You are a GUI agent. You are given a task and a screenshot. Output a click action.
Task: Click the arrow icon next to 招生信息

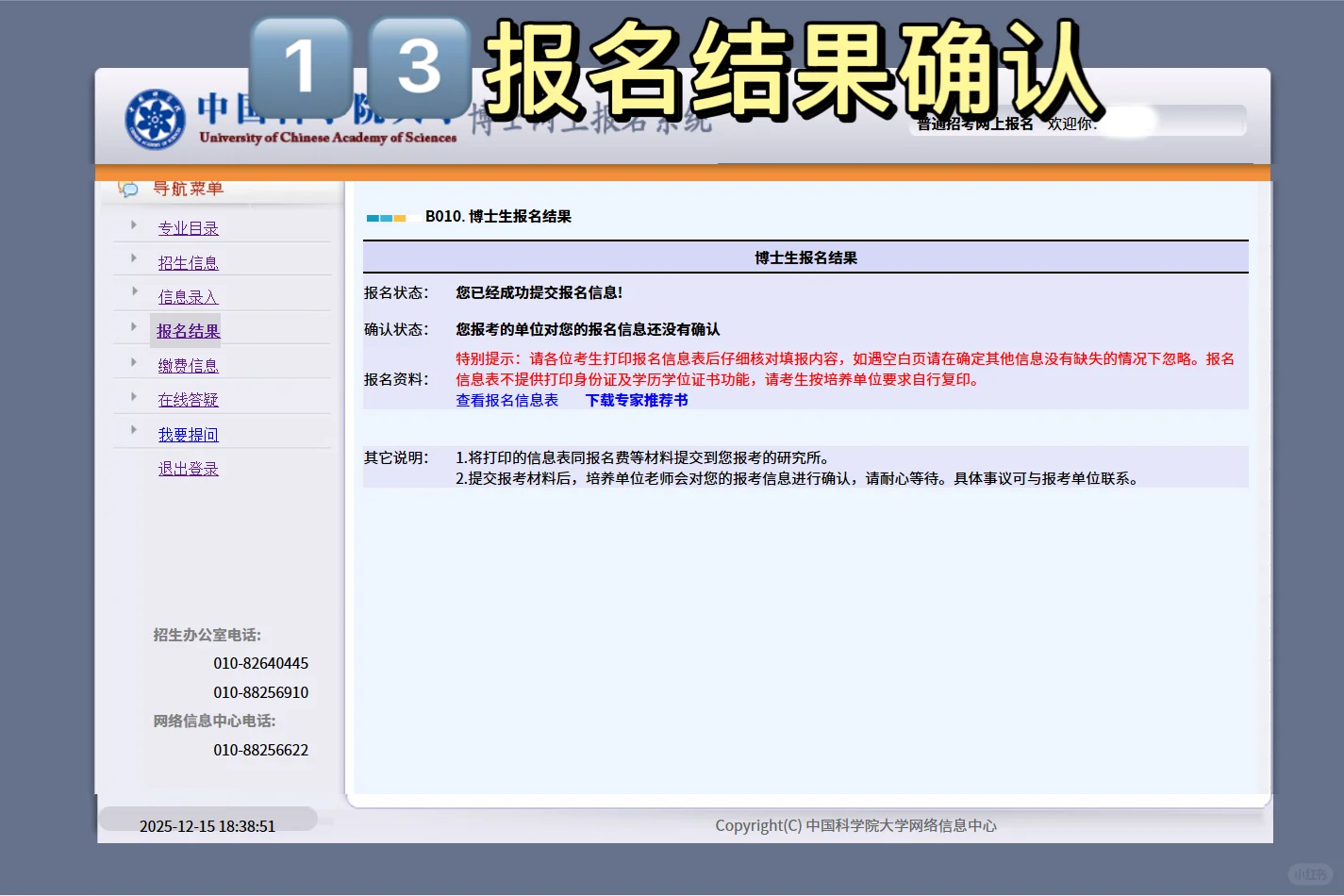(135, 257)
